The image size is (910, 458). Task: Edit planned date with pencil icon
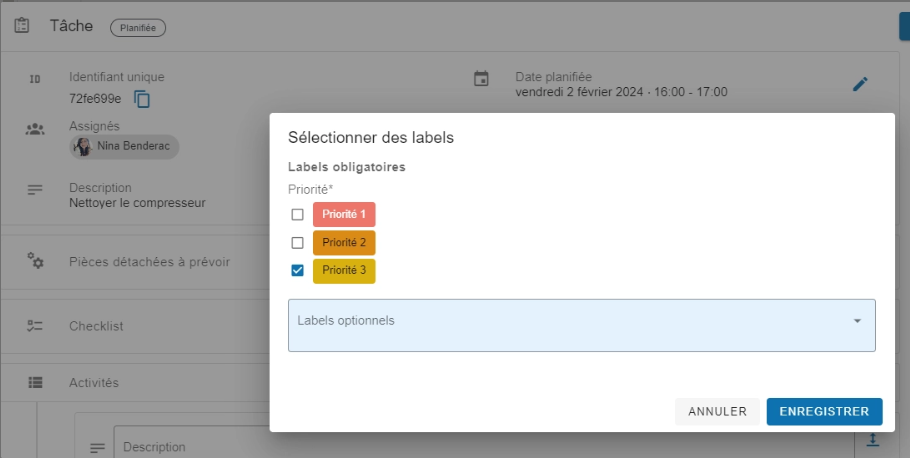tap(860, 84)
